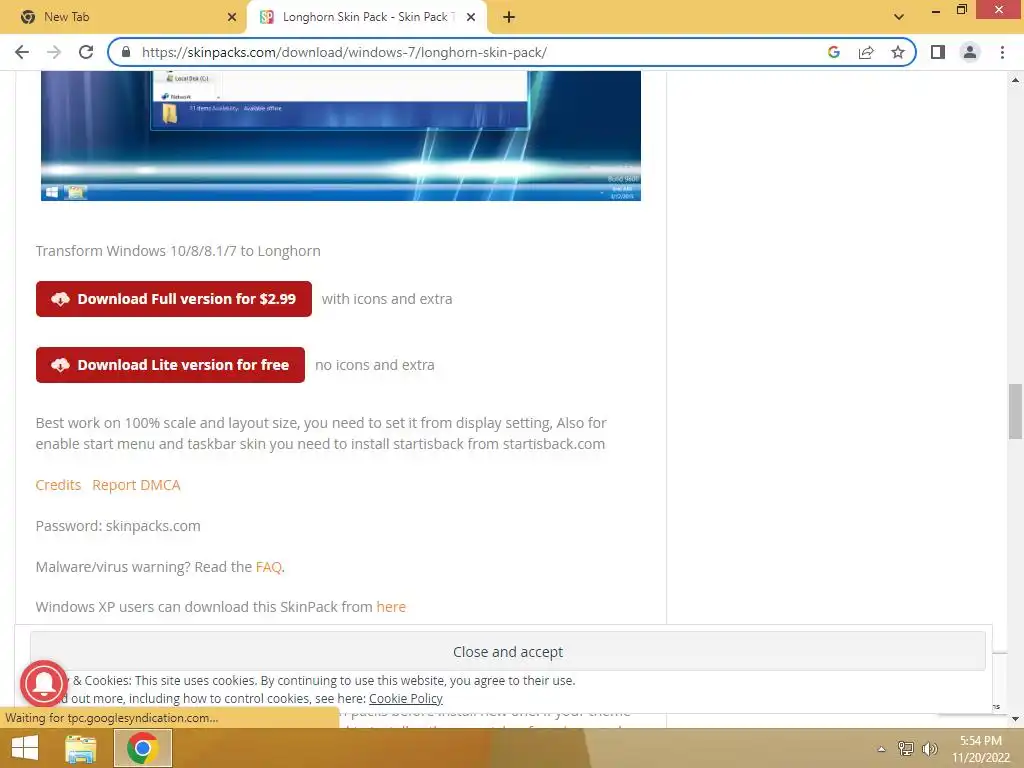This screenshot has height=768, width=1024.
Task: Select the Longhorn Skin Pack tab
Action: pos(367,17)
